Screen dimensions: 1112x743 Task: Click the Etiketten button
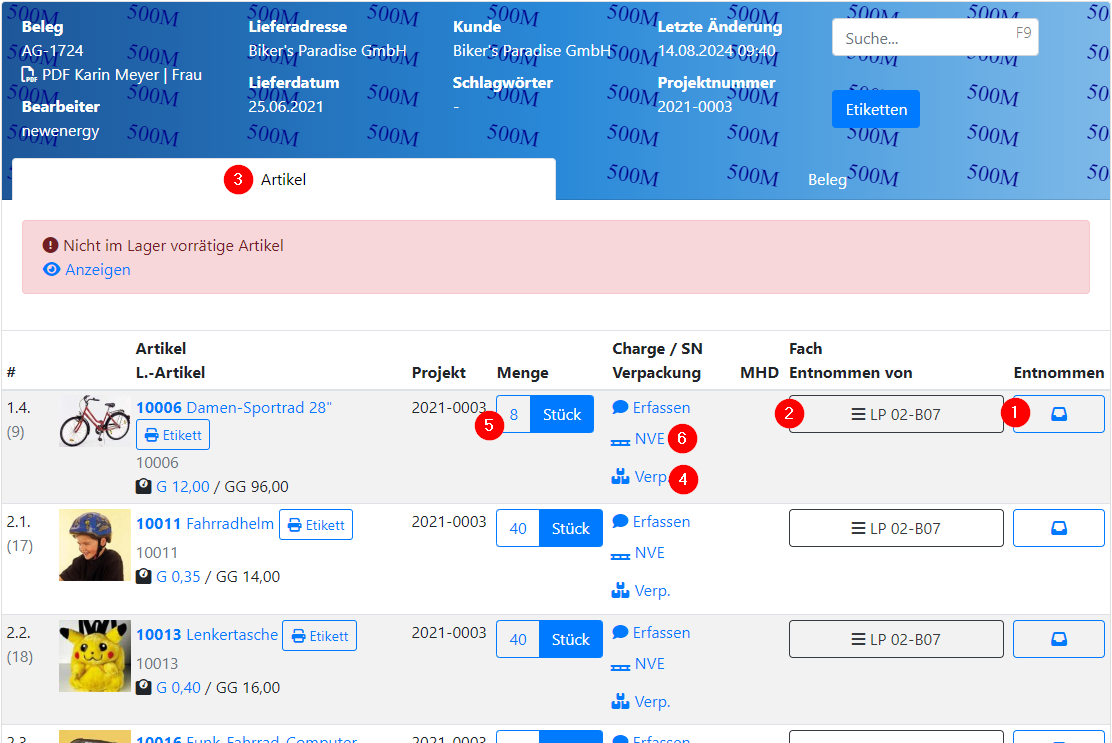click(875, 109)
